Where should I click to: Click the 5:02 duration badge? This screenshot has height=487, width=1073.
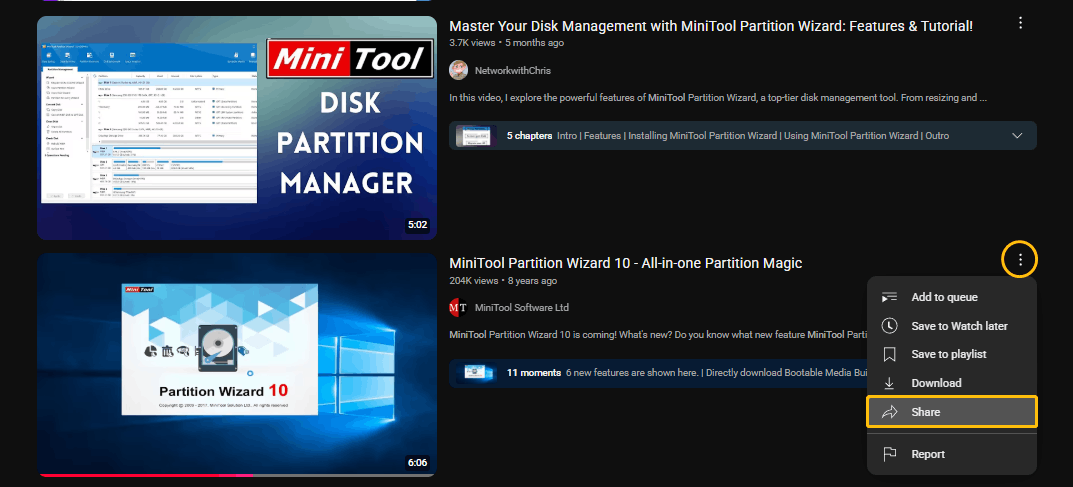point(417,225)
